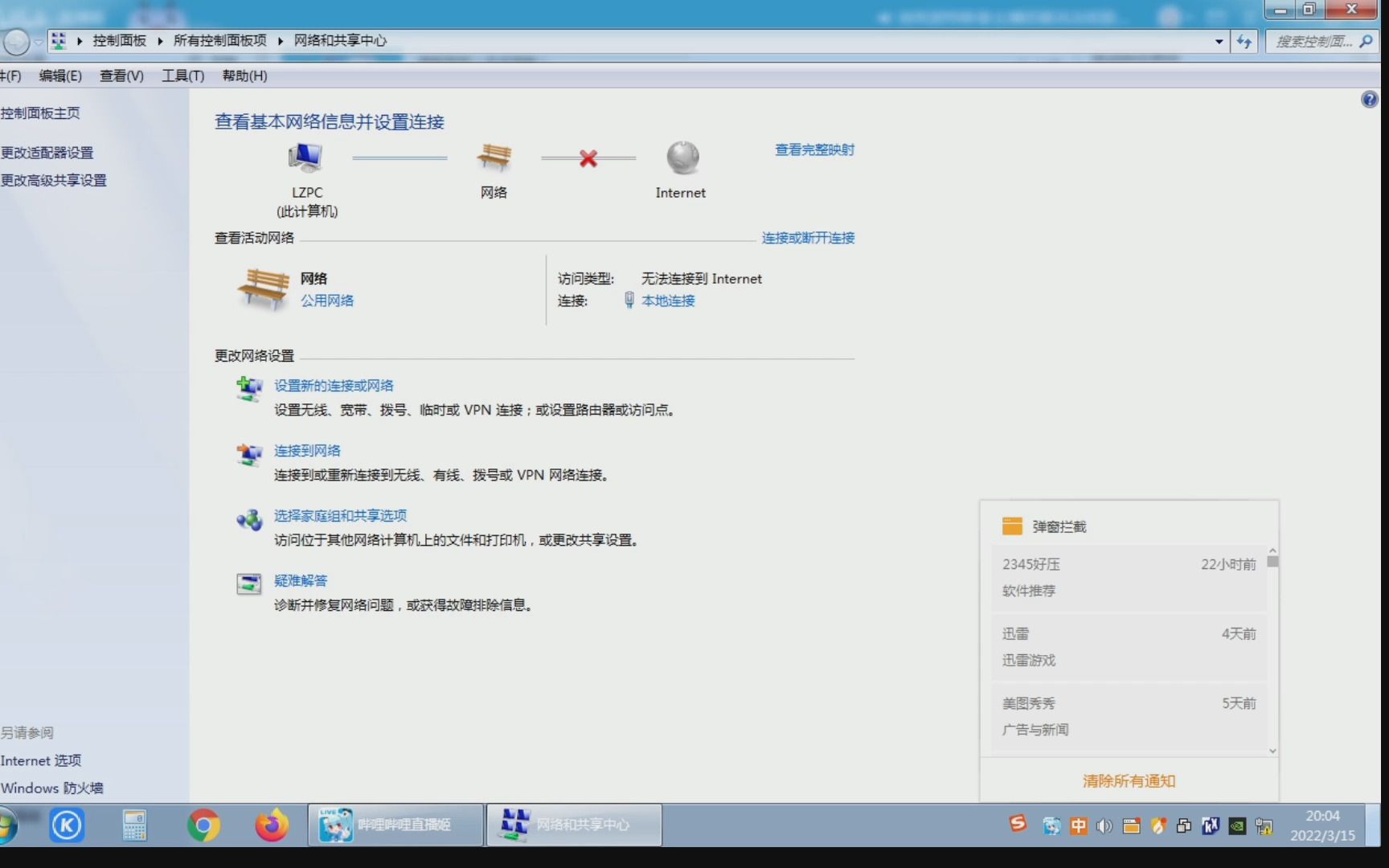Screen dimensions: 1389x868
Task: Click the homegroup icon beside 选择家庭组和共享选项
Action: tap(249, 519)
